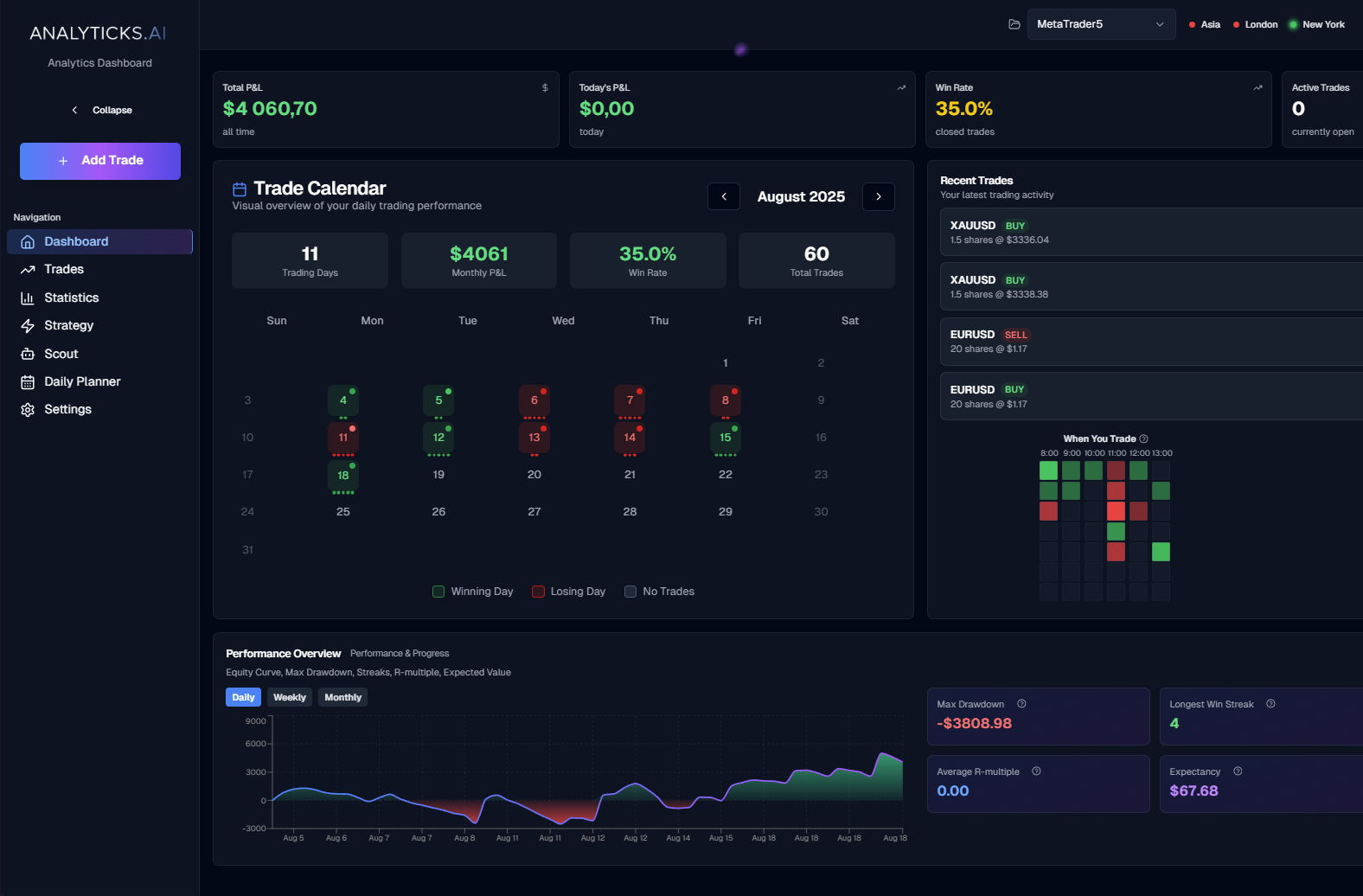Image resolution: width=1363 pixels, height=896 pixels.
Task: Switch chart to Weekly view
Action: coord(289,697)
